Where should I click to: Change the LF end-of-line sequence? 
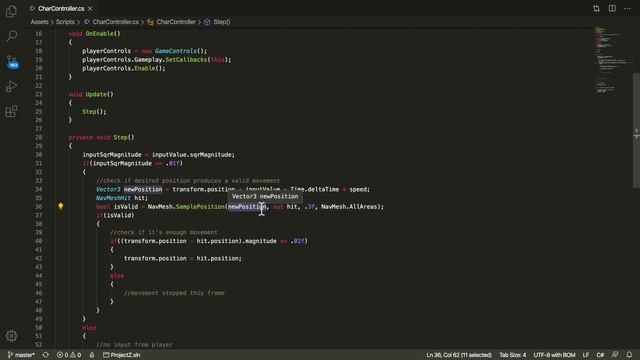(x=586, y=355)
